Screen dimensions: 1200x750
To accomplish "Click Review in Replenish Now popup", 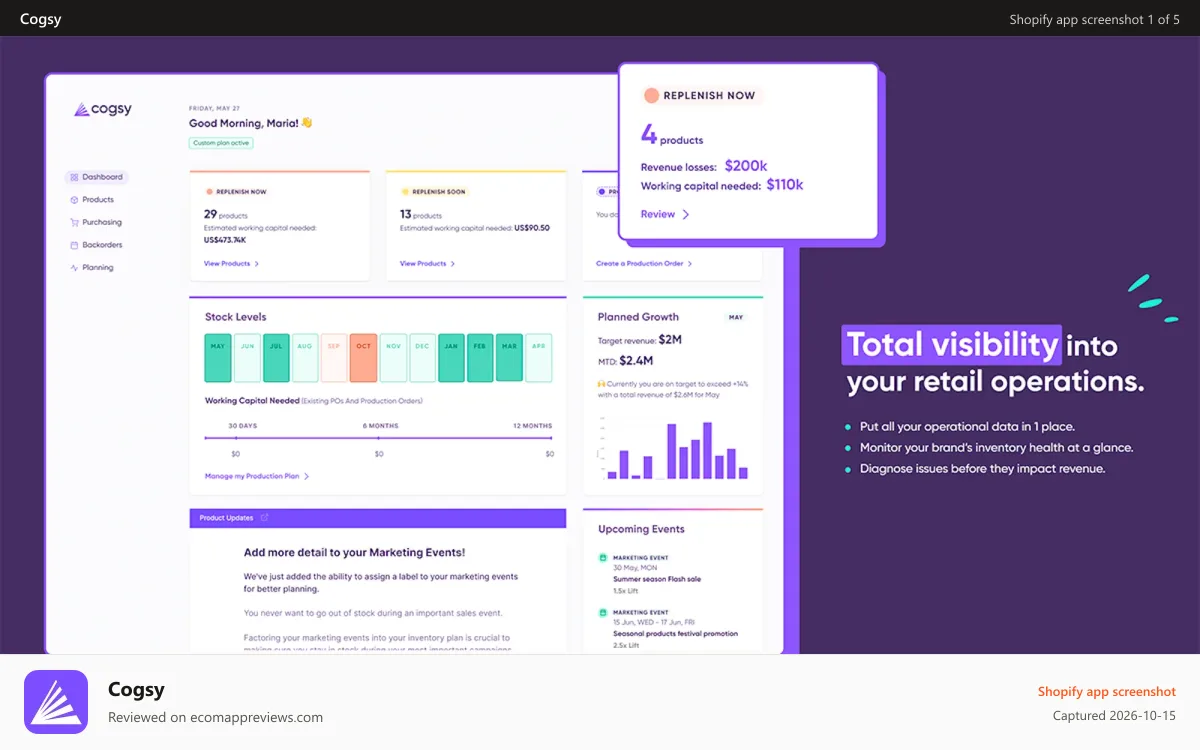I will click(x=658, y=214).
